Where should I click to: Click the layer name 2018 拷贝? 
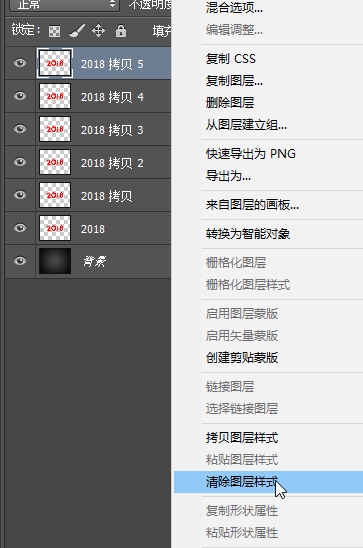107,196
